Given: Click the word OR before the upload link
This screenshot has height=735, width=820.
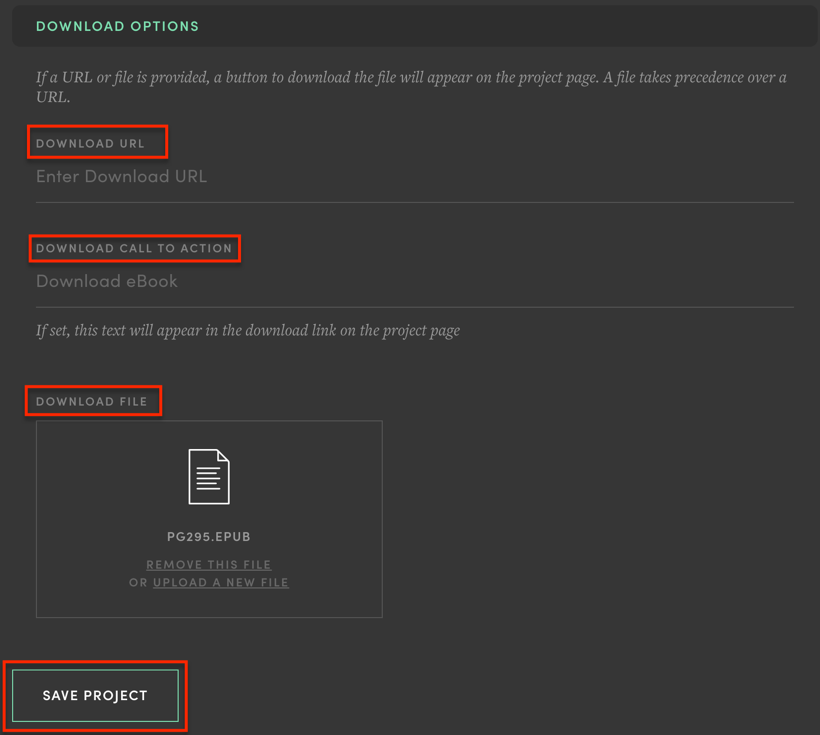Looking at the screenshot, I should pos(138,583).
